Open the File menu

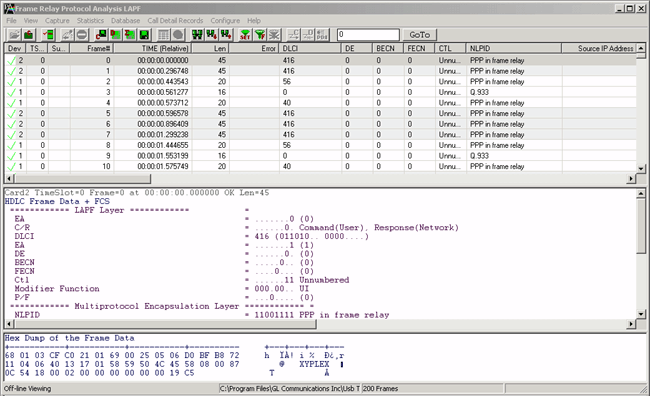click(11, 20)
